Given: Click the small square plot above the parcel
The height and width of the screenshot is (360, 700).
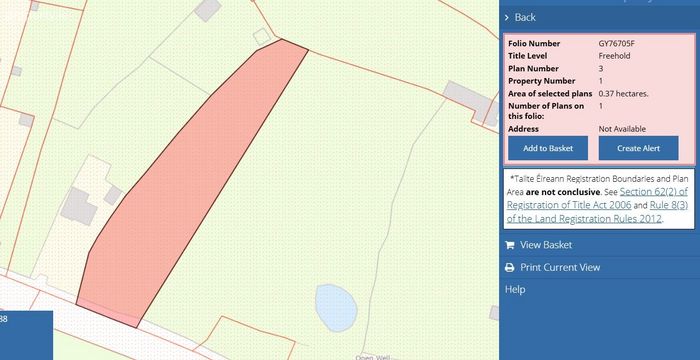Looking at the screenshot, I should pos(262,37).
